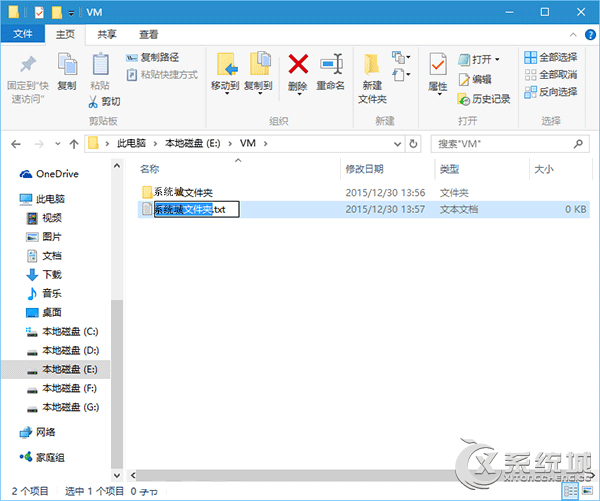The height and width of the screenshot is (501, 600).
Task: Select the 系统城文件夹 folder row
Action: click(364, 193)
